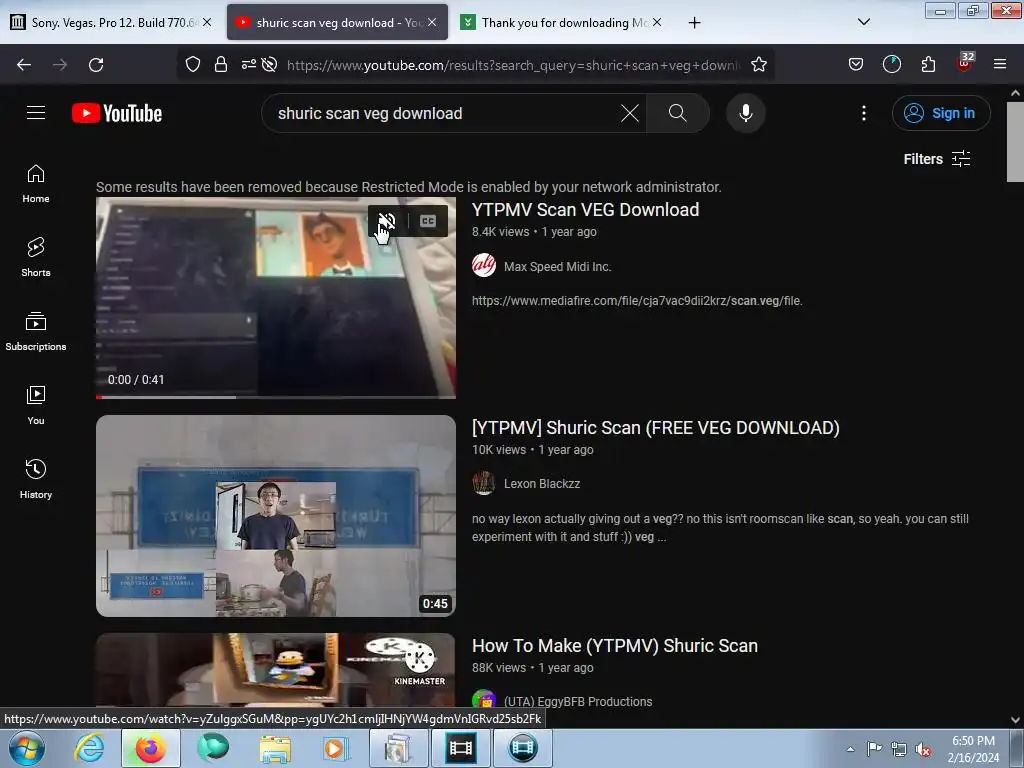Open Subscriptions in the sidebar

coord(36,331)
